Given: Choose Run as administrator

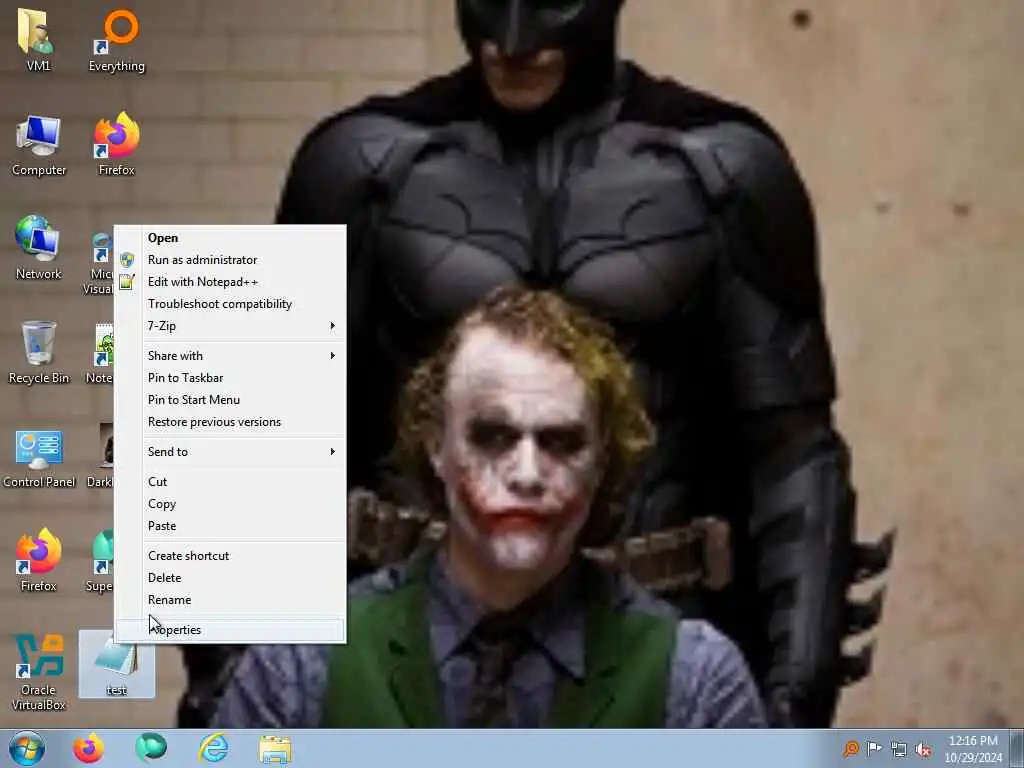Looking at the screenshot, I should tap(231, 260).
